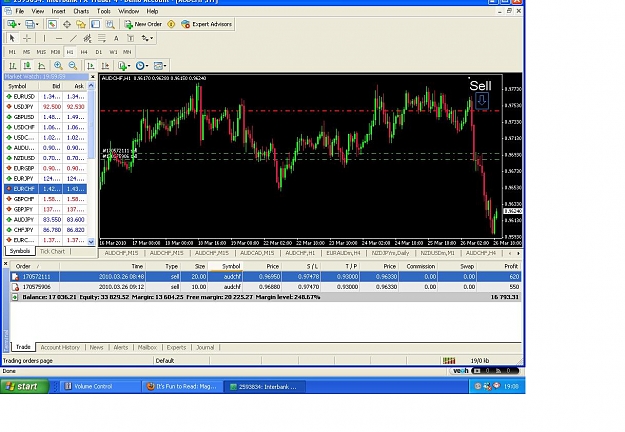Select the M5 timeframe
The width and height of the screenshot is (625, 432).
pos(26,52)
